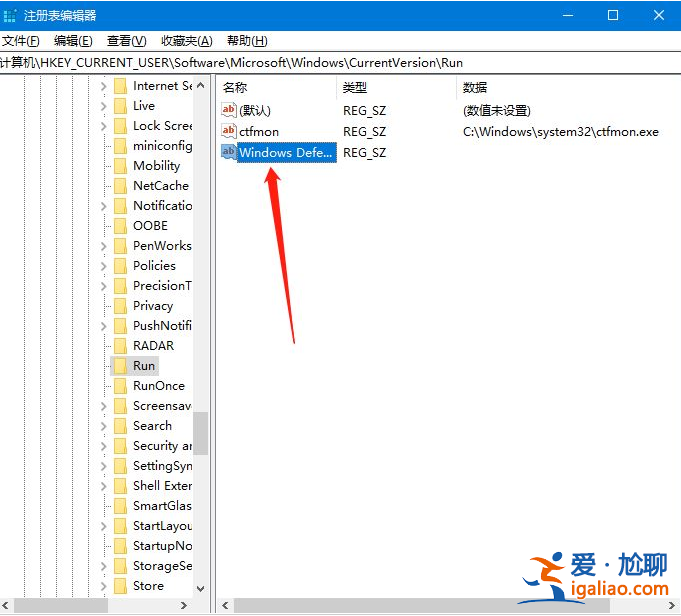Open the 收藏夹(A) menu
Image resolution: width=681 pixels, height=616 pixels.
(x=187, y=41)
